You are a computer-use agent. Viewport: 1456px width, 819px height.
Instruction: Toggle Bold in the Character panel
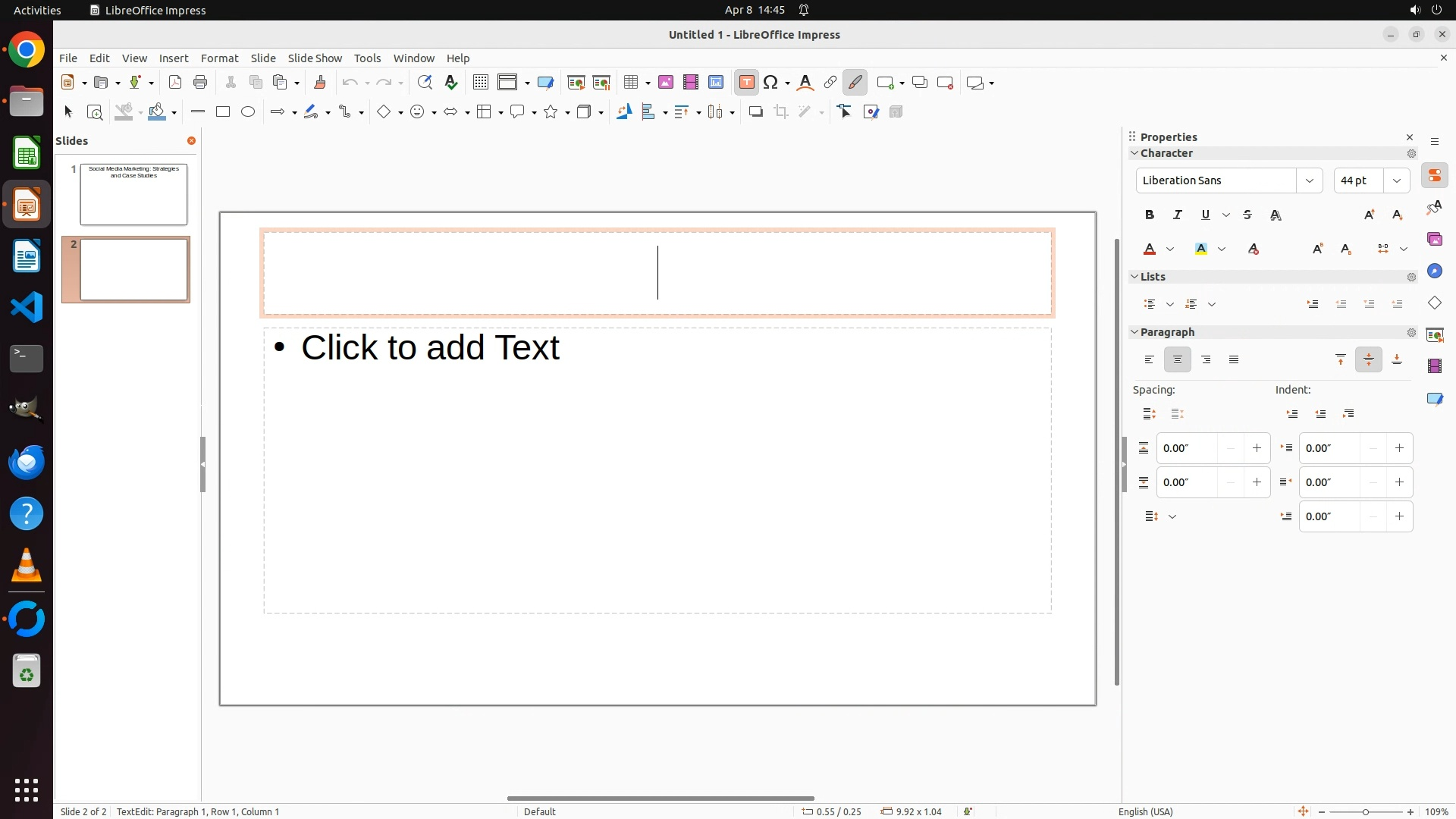pos(1150,215)
